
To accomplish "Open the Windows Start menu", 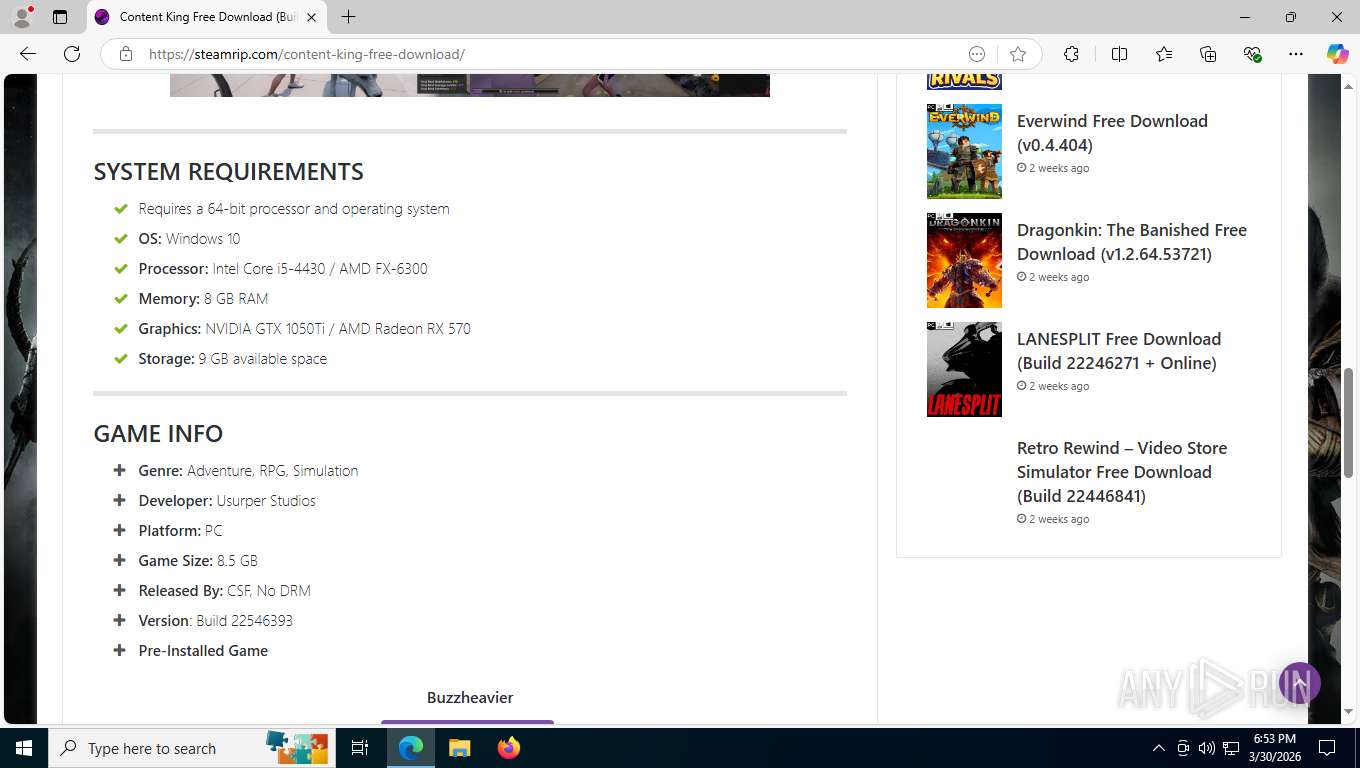I will click(23, 748).
